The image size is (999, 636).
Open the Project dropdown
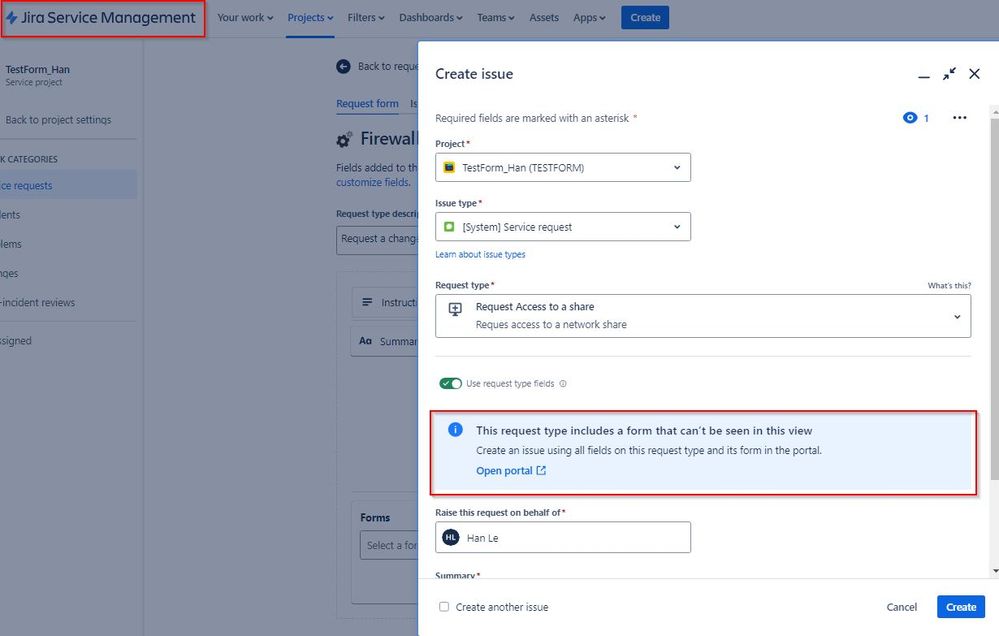coord(563,168)
